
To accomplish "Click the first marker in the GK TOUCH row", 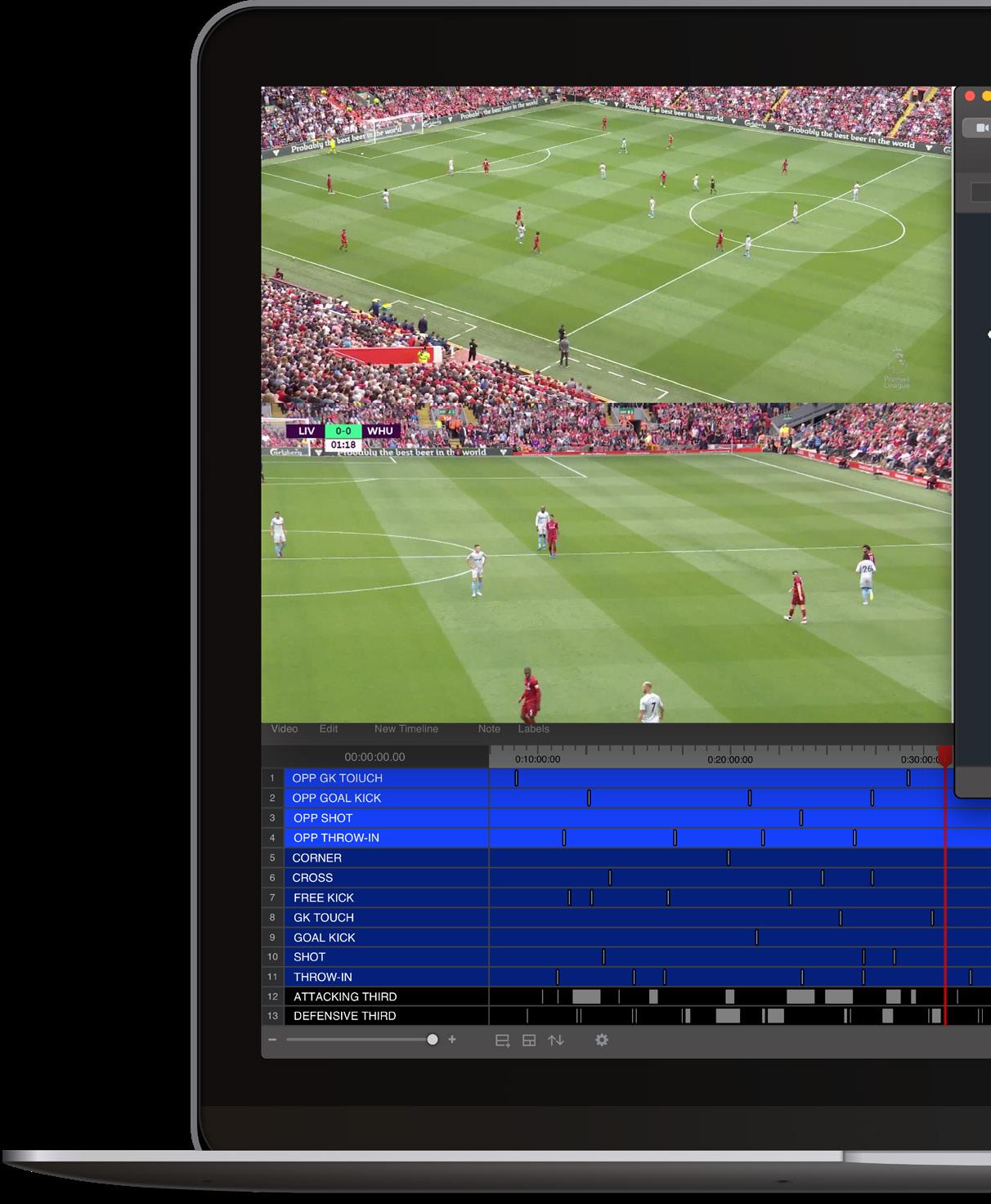I will pyautogui.click(x=841, y=918).
